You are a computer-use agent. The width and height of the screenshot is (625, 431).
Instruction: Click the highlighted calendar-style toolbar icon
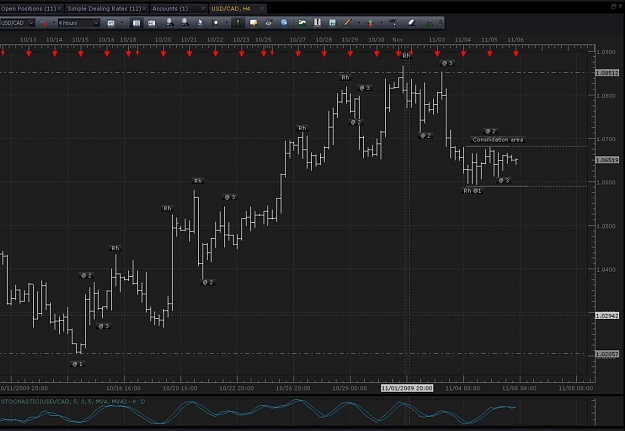136,23
